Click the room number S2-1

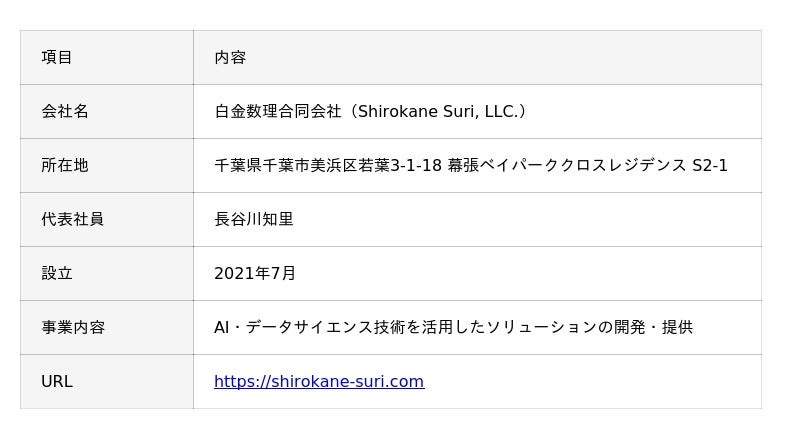coord(710,165)
